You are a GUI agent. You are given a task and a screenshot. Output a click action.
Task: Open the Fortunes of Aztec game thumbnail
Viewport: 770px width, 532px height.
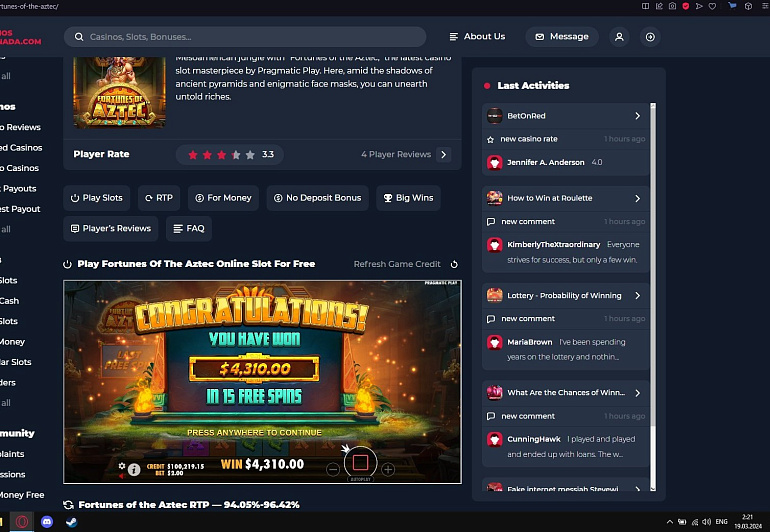[119, 92]
